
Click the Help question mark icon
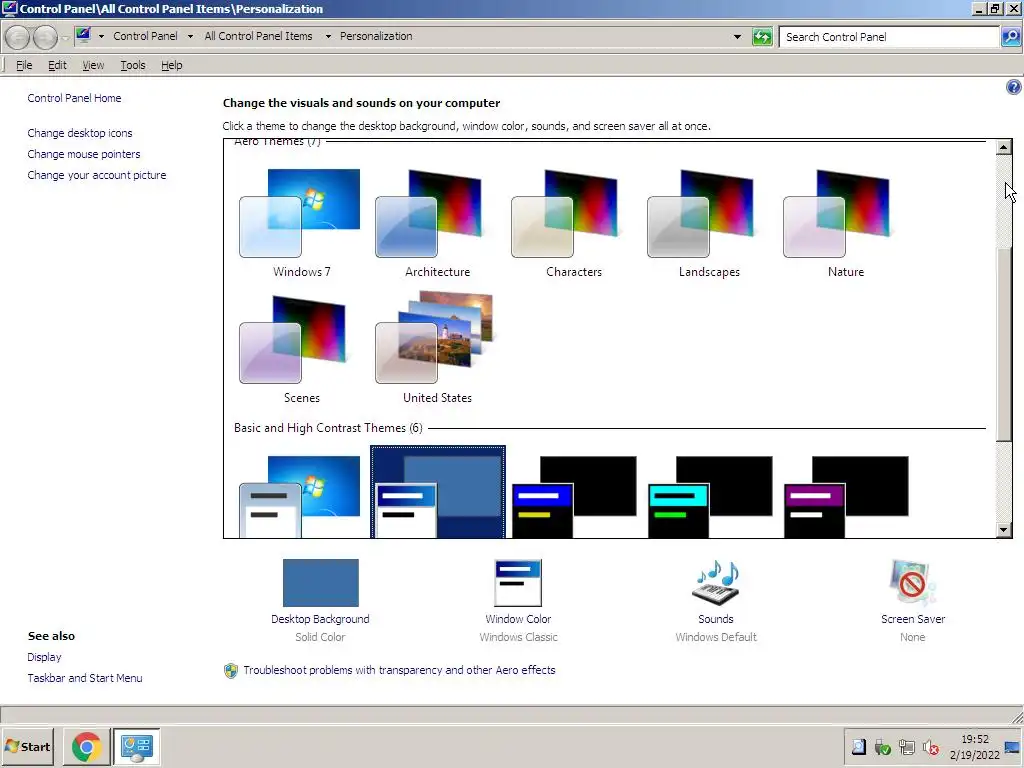[1014, 87]
